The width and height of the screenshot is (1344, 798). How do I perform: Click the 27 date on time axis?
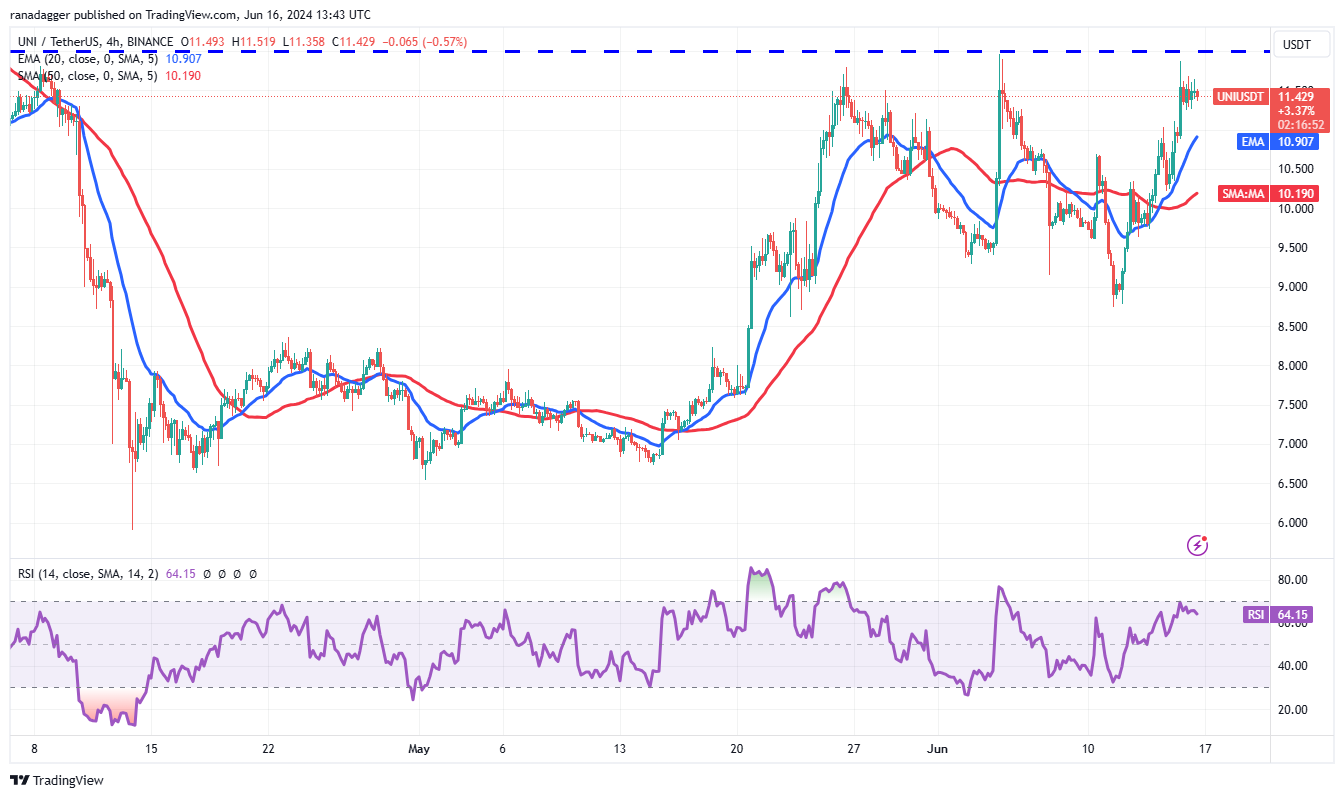pyautogui.click(x=853, y=747)
